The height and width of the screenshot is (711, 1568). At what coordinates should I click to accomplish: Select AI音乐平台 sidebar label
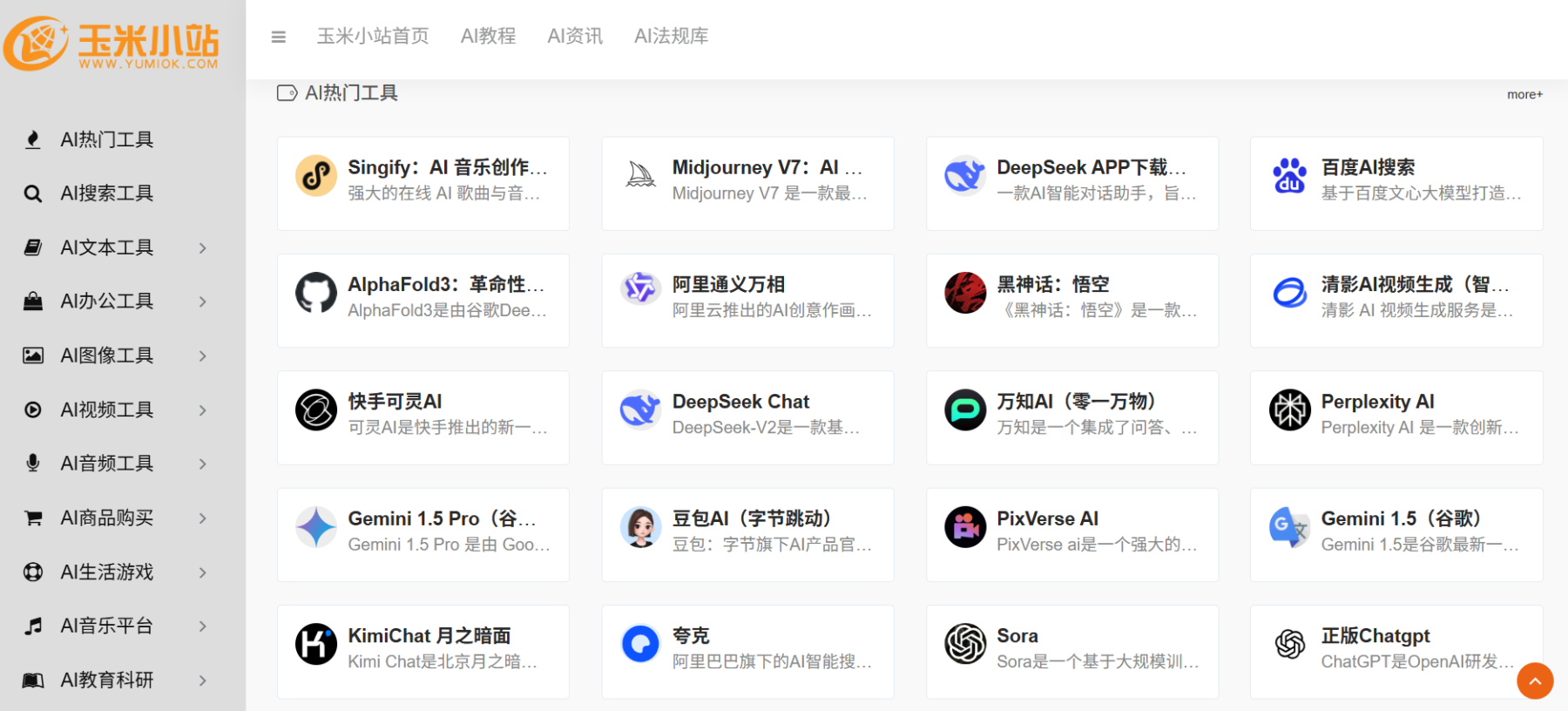click(x=106, y=626)
